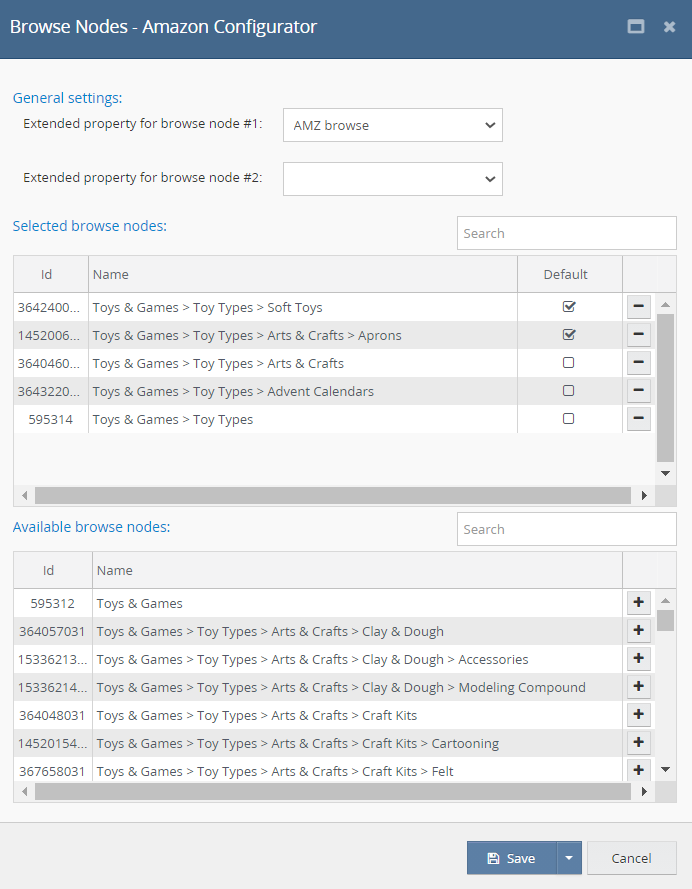Image resolution: width=692 pixels, height=889 pixels.
Task: Open browse node #1 property dropdown
Action: [x=392, y=126]
